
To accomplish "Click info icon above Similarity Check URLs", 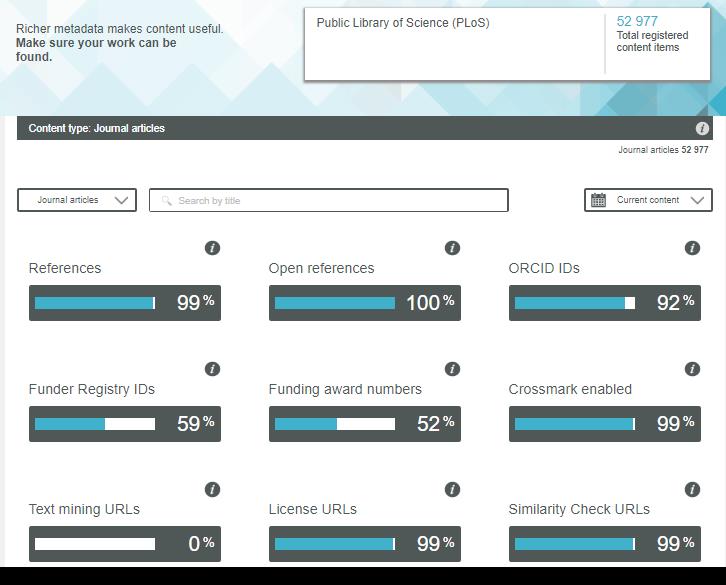I will click(692, 489).
